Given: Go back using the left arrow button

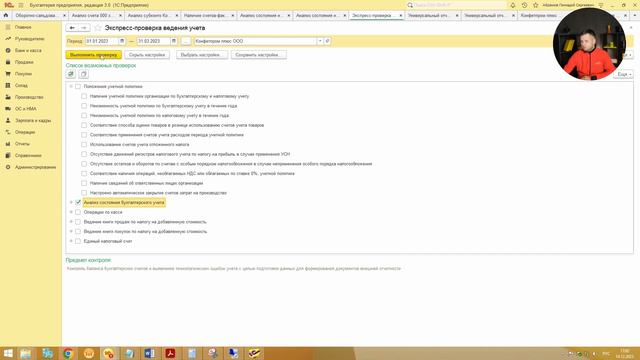Looking at the screenshot, I should click(x=72, y=28).
